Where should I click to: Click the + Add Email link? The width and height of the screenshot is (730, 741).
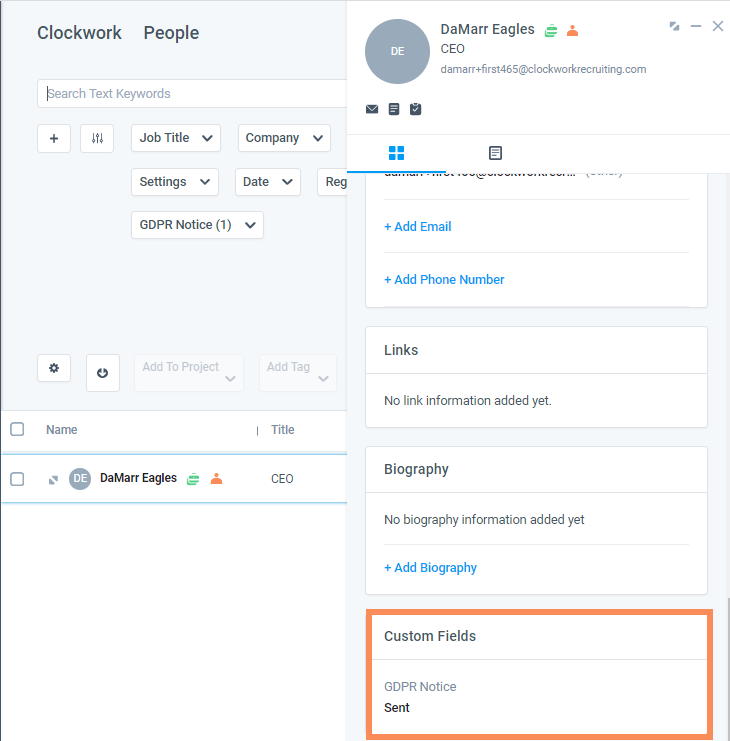coord(418,227)
